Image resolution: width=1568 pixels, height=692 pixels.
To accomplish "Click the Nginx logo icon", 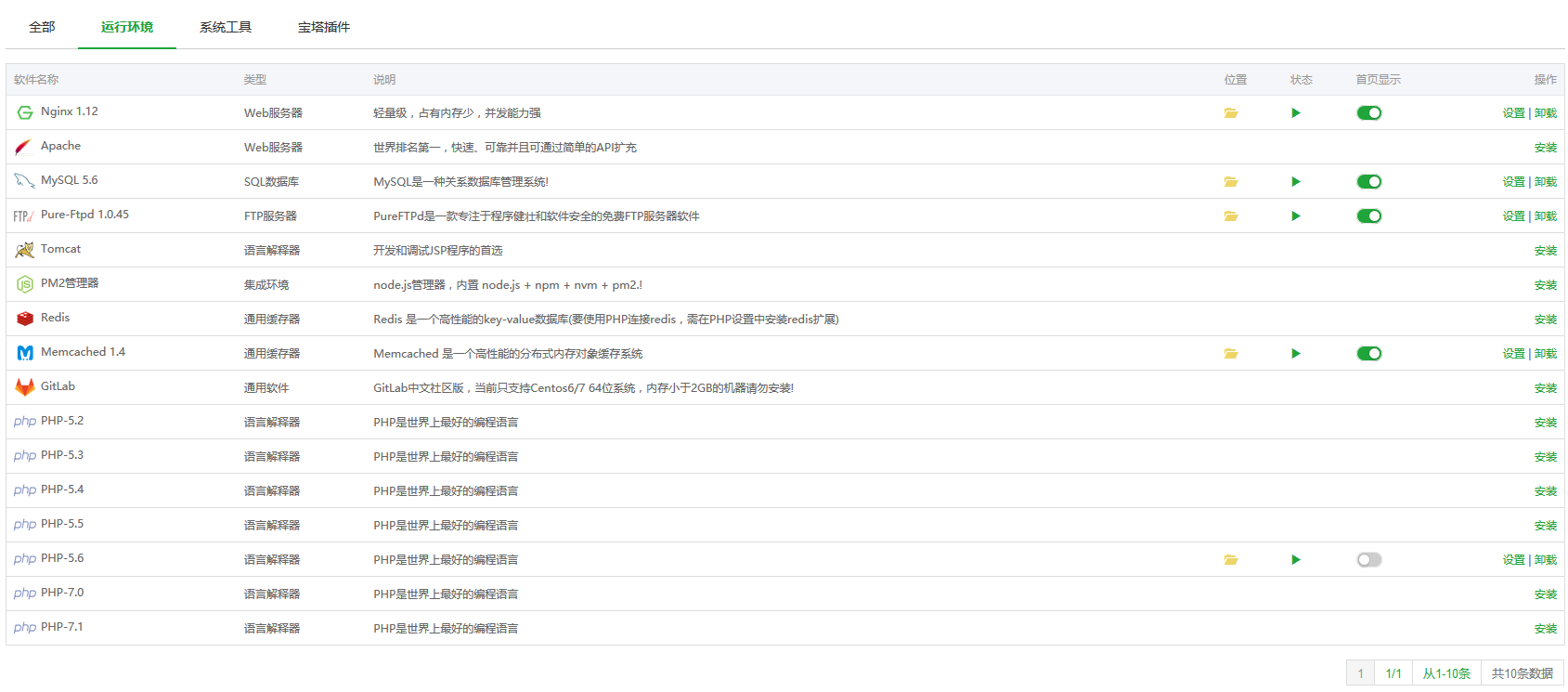I will pos(25,113).
